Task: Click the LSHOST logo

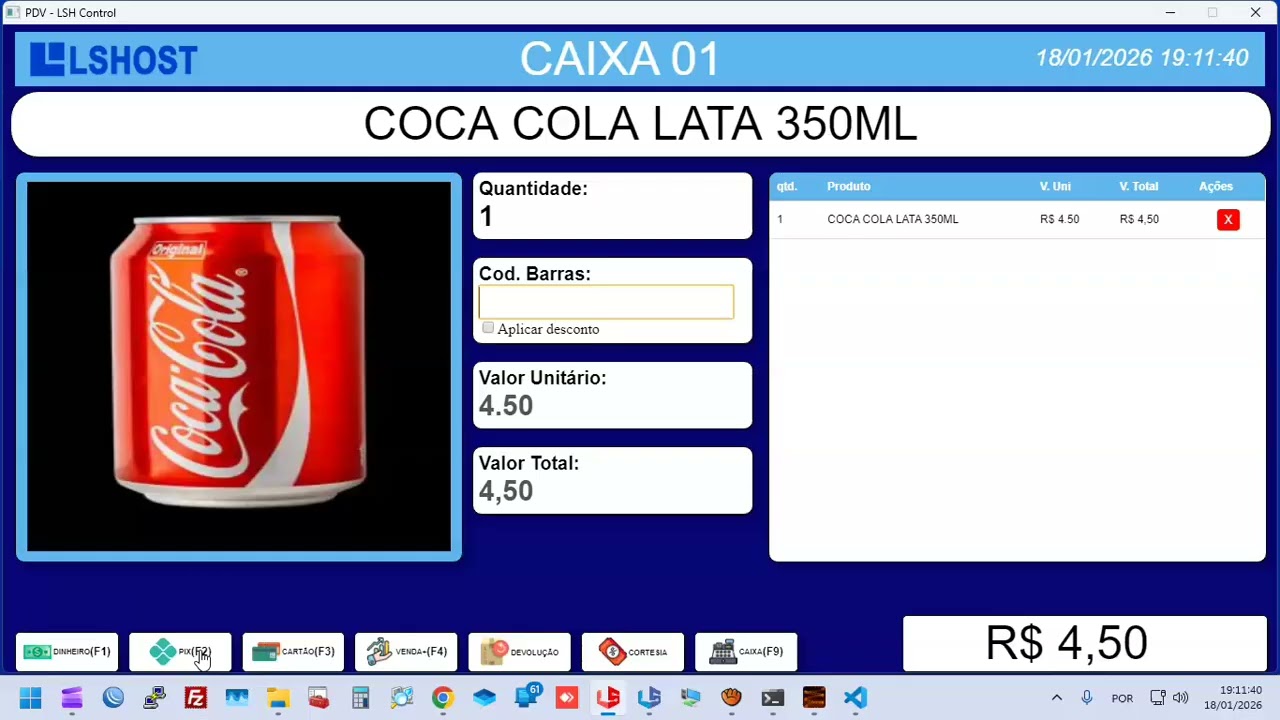Action: point(113,59)
